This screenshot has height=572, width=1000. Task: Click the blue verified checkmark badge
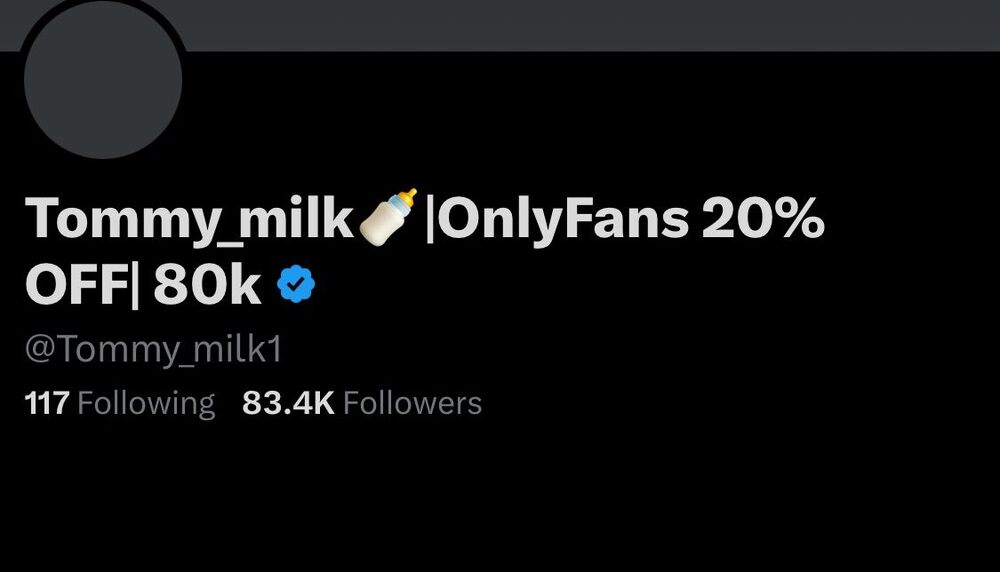(x=296, y=286)
